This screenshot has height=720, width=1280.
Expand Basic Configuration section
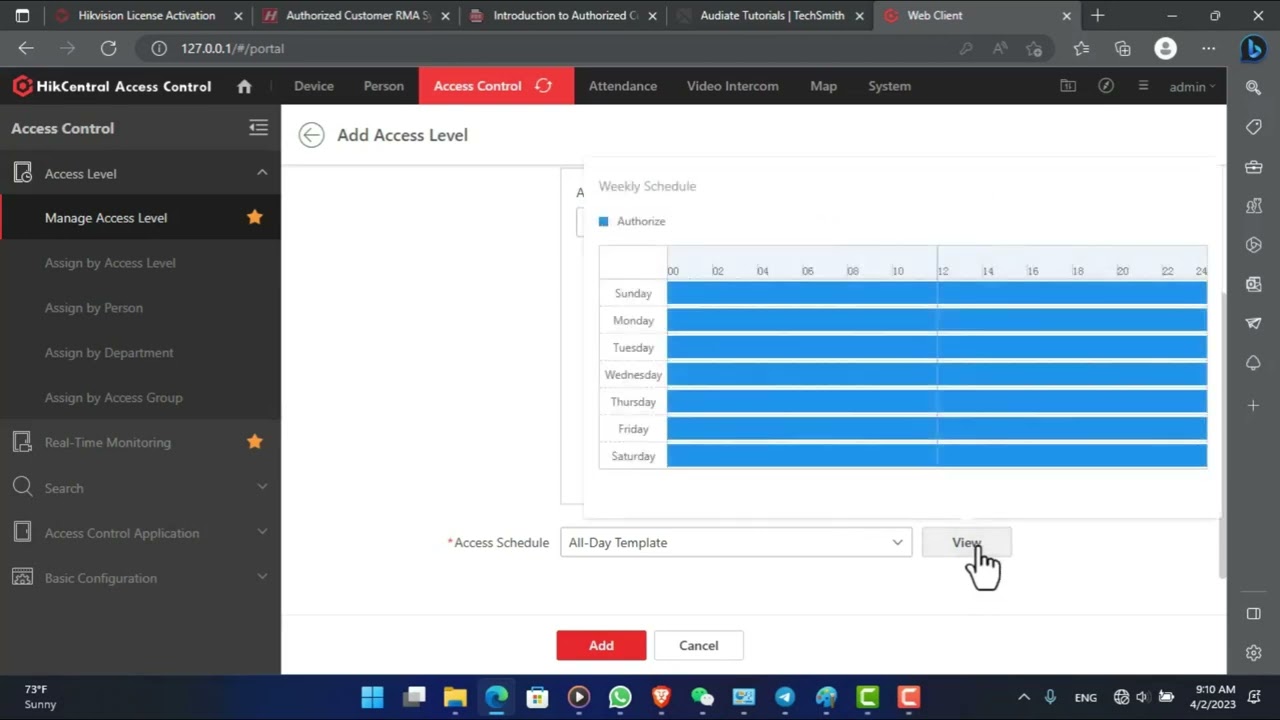point(262,577)
